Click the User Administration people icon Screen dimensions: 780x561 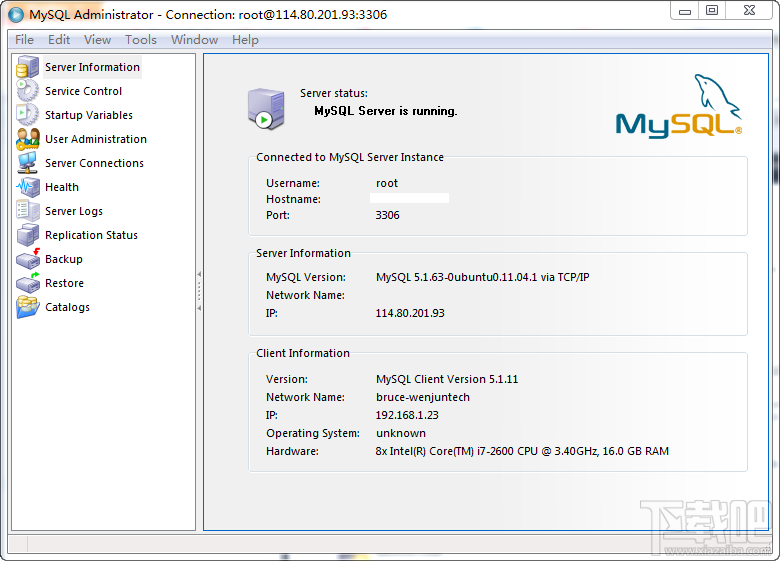pyautogui.click(x=27, y=139)
